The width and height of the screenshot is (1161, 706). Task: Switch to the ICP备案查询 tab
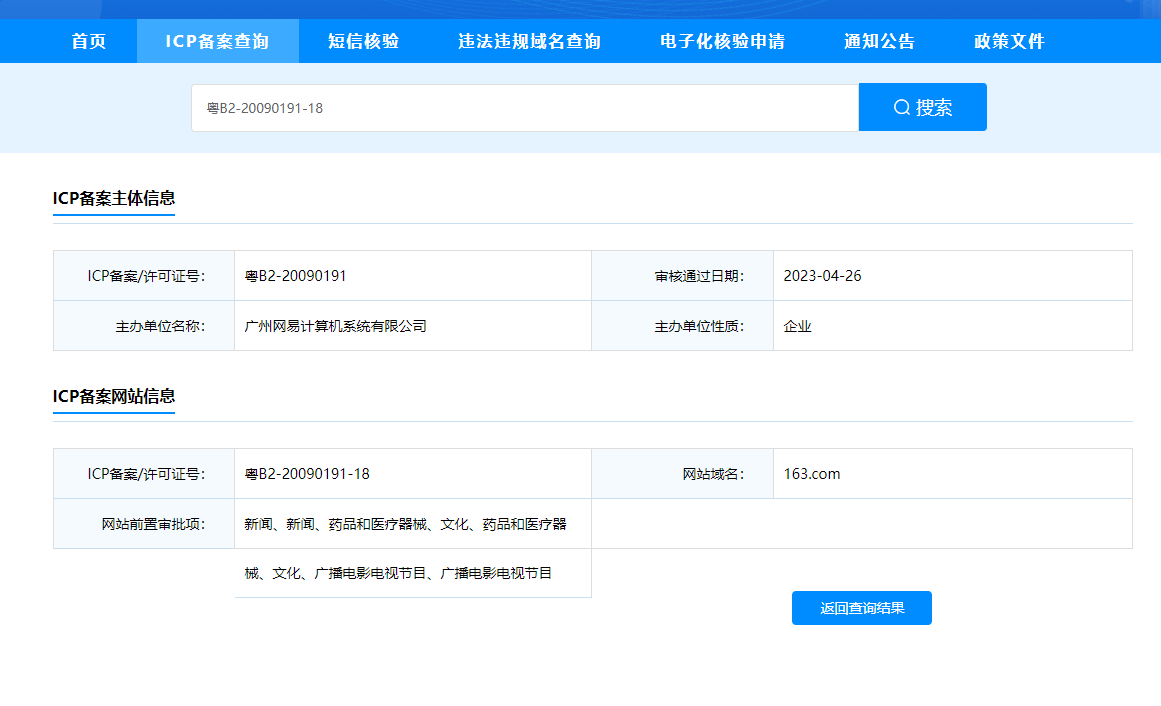click(216, 41)
